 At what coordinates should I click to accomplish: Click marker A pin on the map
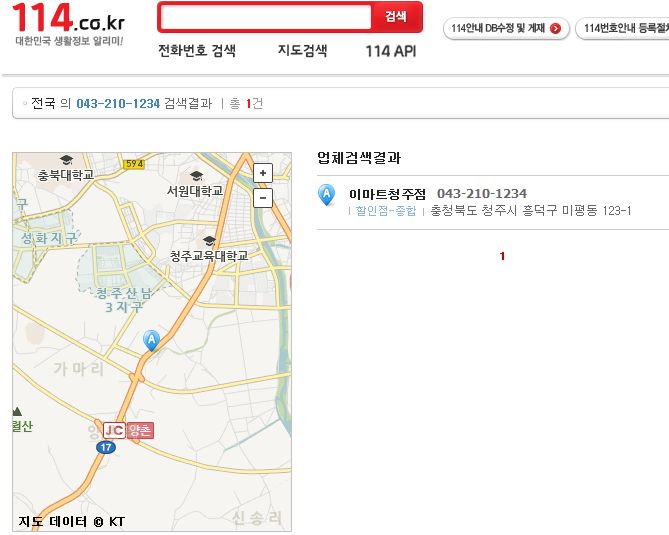(151, 340)
